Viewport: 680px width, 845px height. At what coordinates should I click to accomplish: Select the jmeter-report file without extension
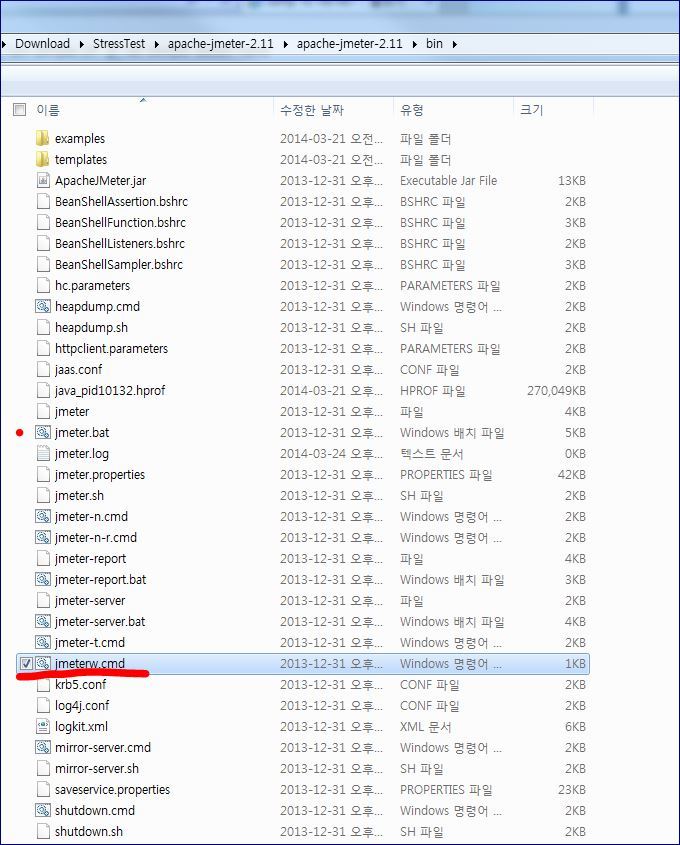(91, 559)
